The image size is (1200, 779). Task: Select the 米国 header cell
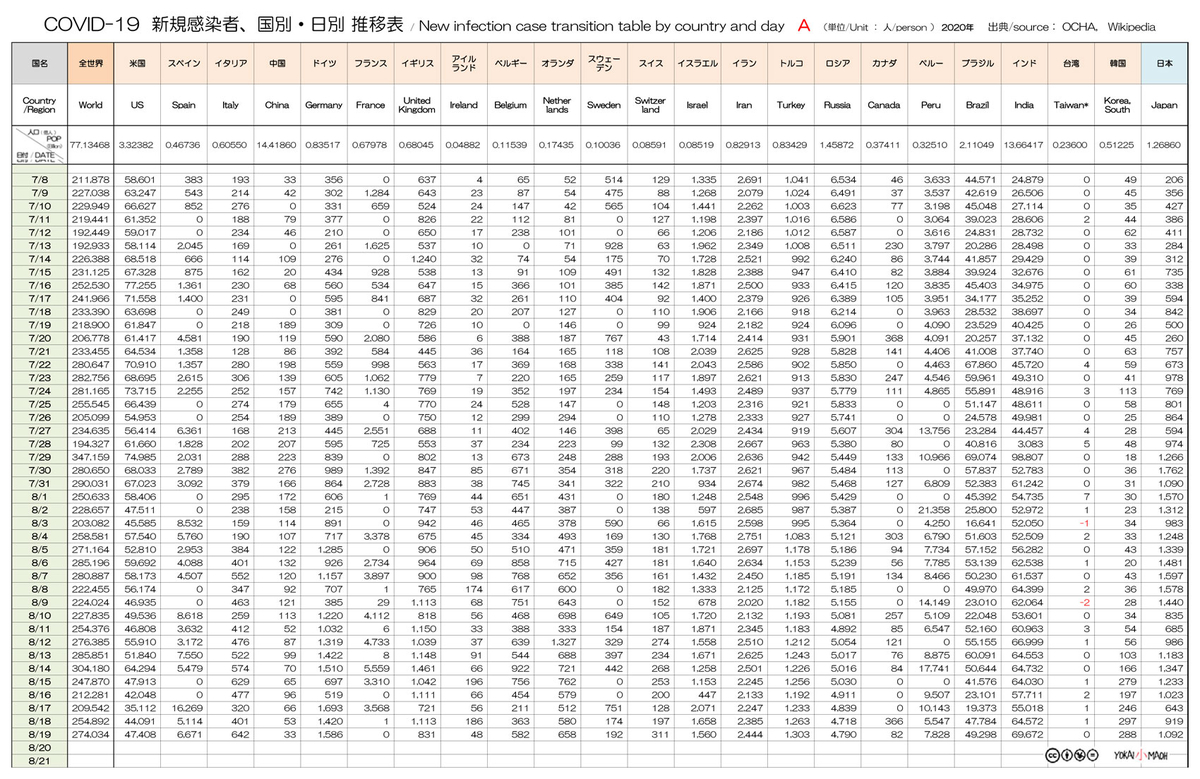click(136, 63)
